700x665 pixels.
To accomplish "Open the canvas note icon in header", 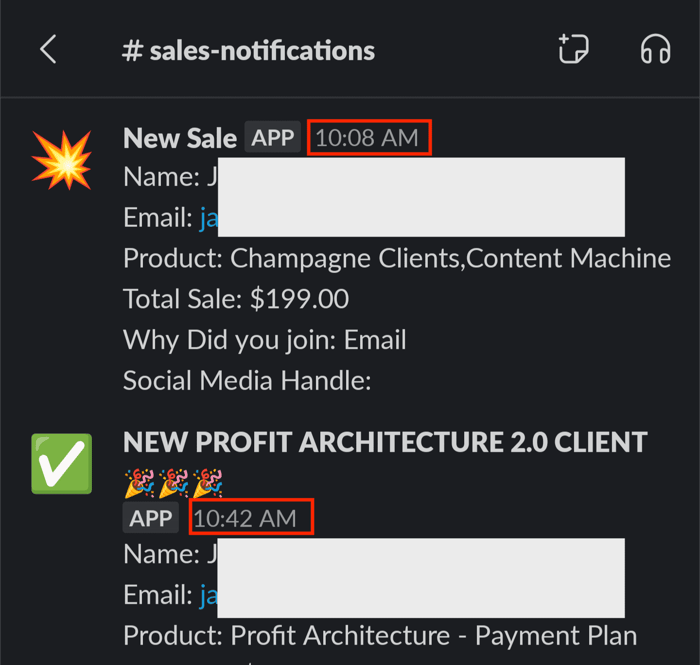I will click(574, 49).
